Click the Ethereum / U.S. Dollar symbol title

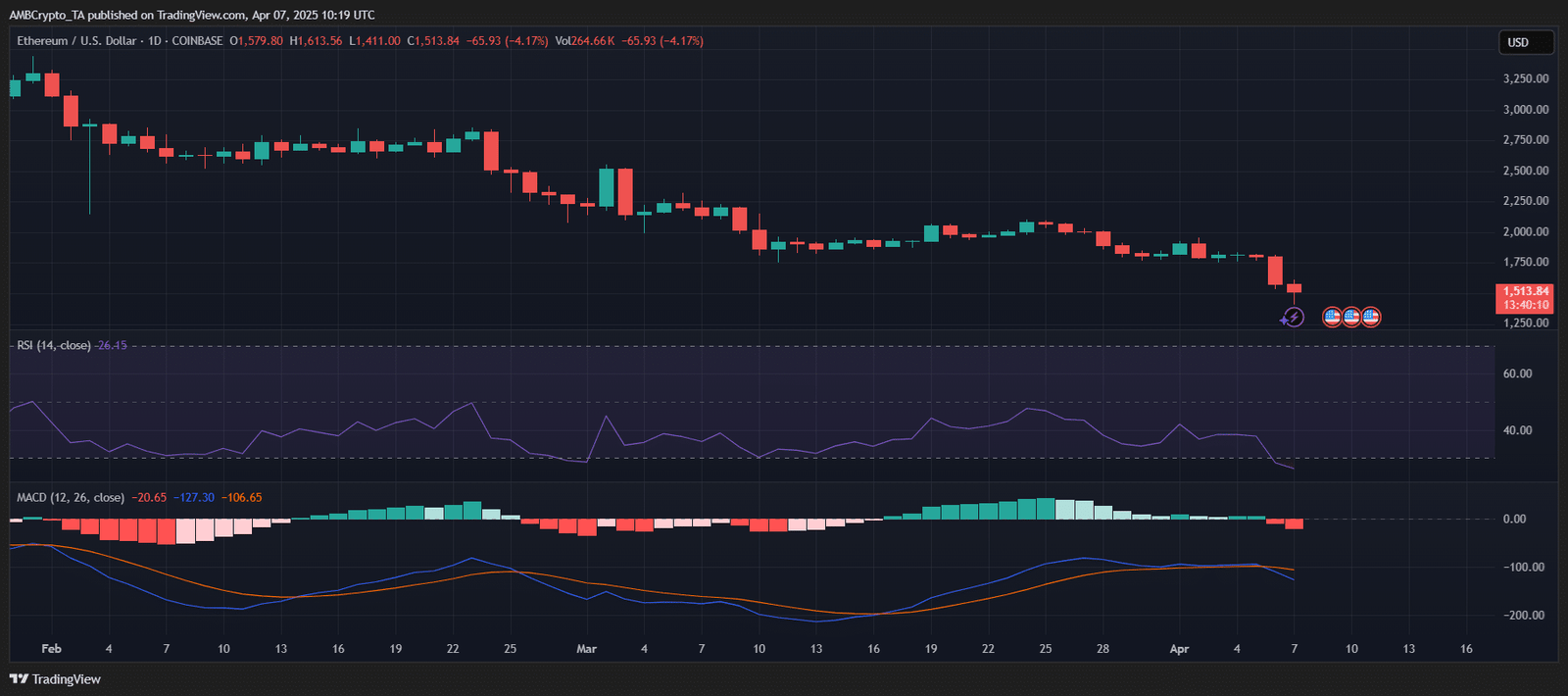pyautogui.click(x=76, y=41)
